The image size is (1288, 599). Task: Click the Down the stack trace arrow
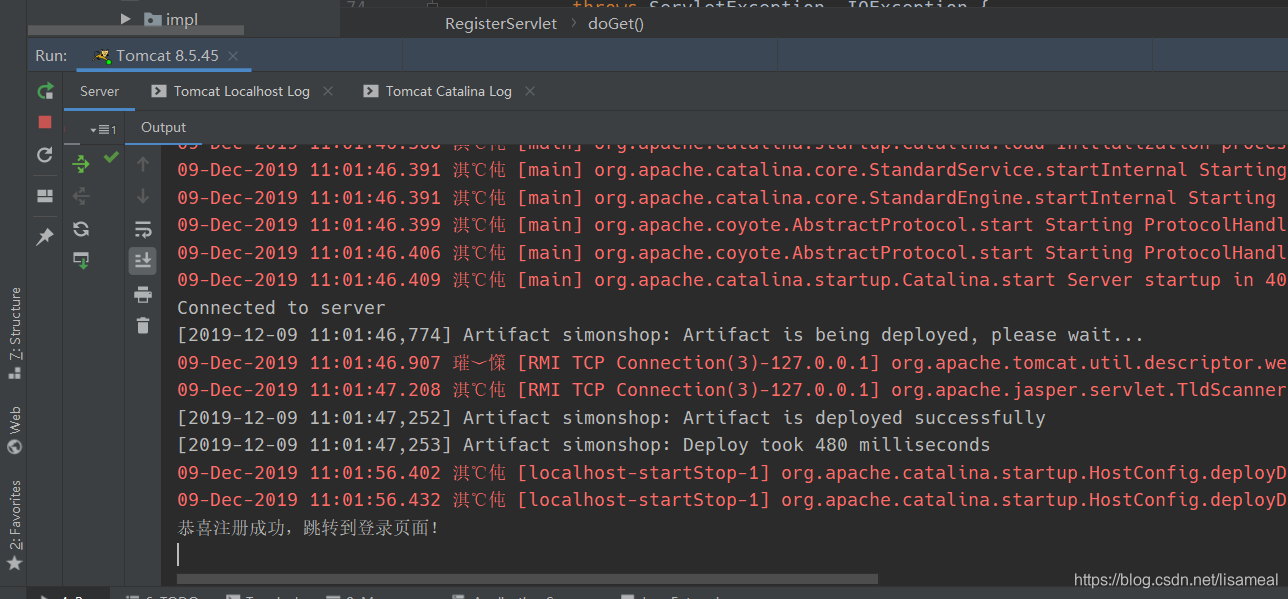pos(143,196)
